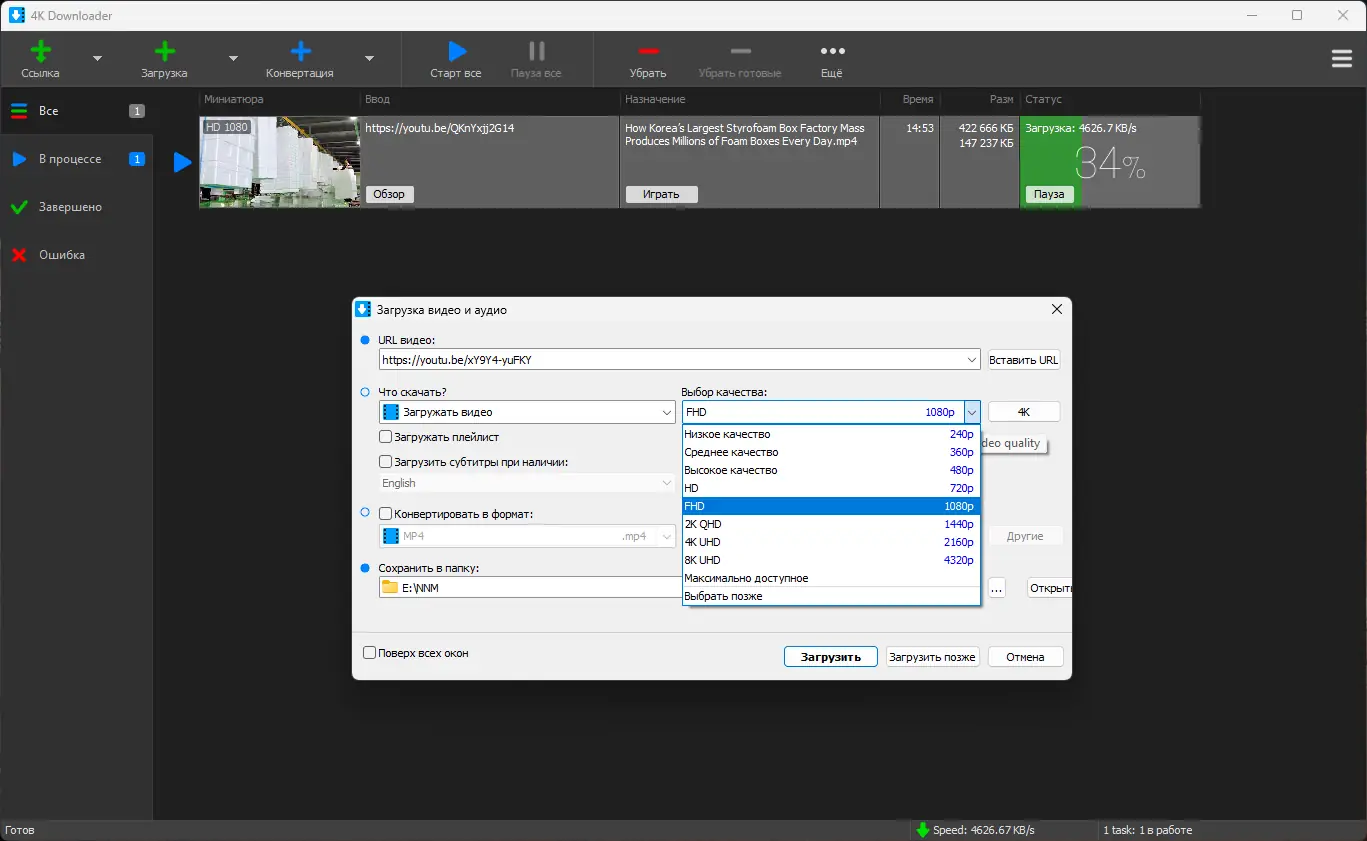Click the Вставить URL button
The height and width of the screenshot is (841, 1367).
coord(1023,360)
